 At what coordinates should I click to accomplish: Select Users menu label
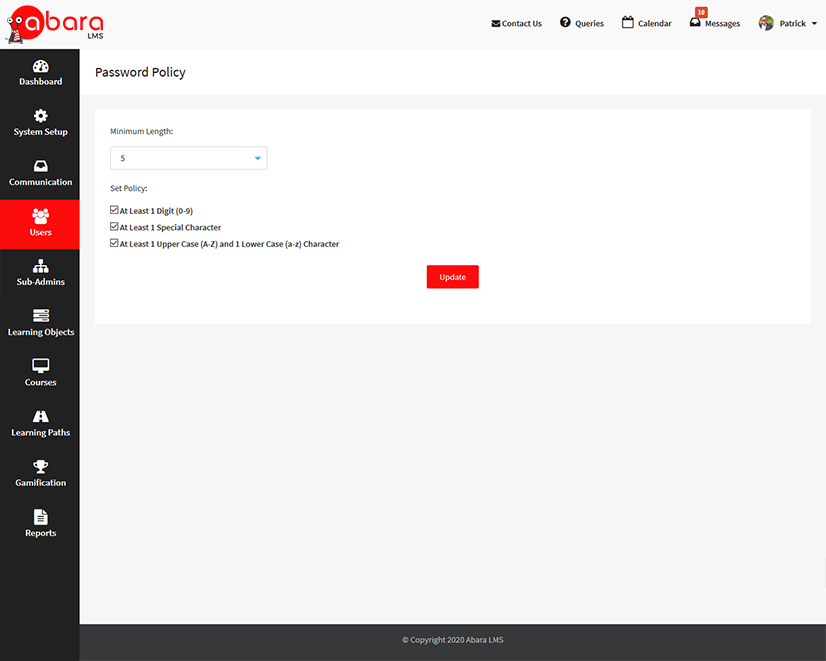click(41, 232)
